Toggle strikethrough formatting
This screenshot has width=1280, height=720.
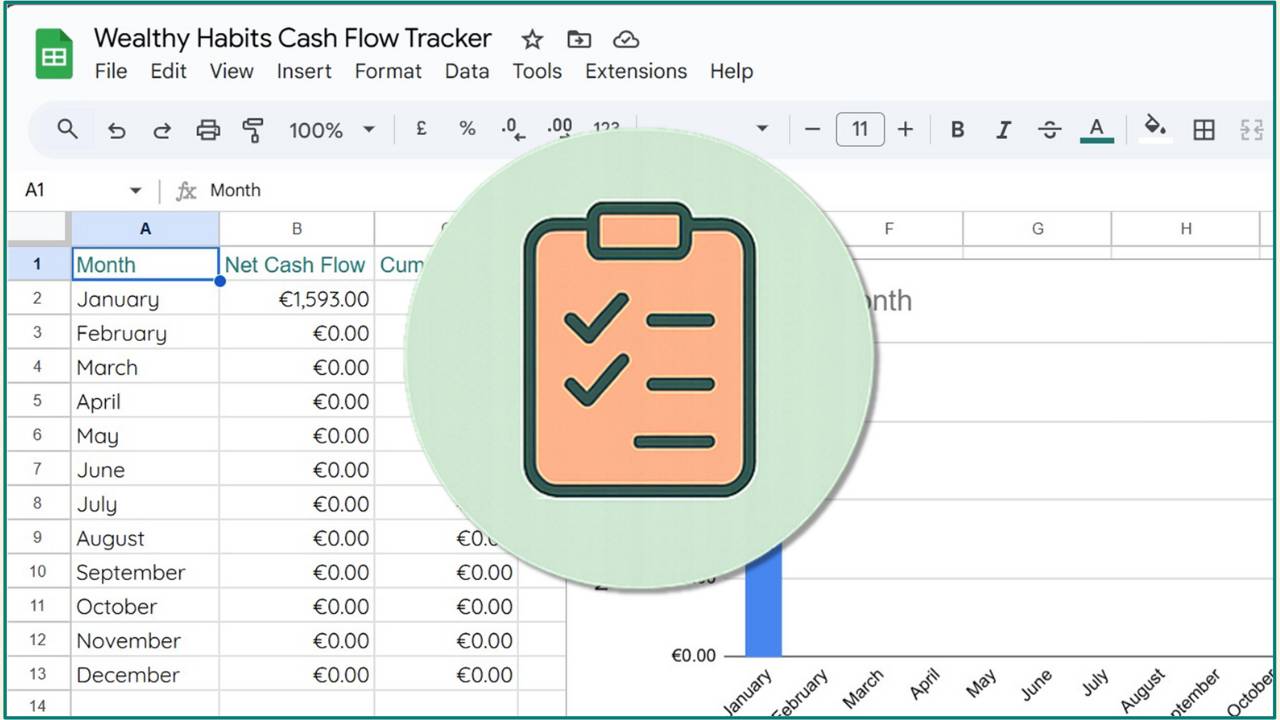pos(1049,130)
